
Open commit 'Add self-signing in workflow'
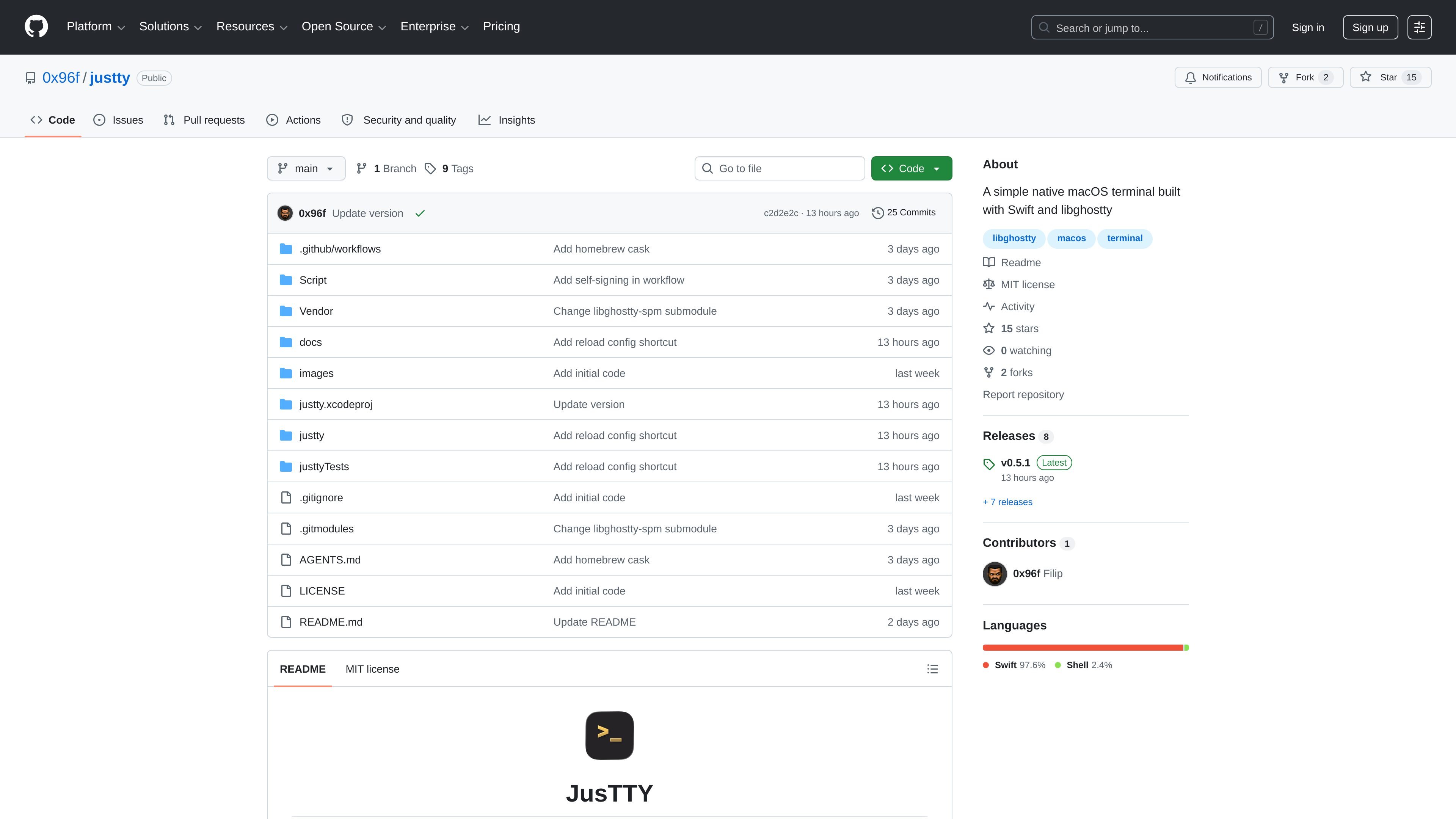pos(618,280)
